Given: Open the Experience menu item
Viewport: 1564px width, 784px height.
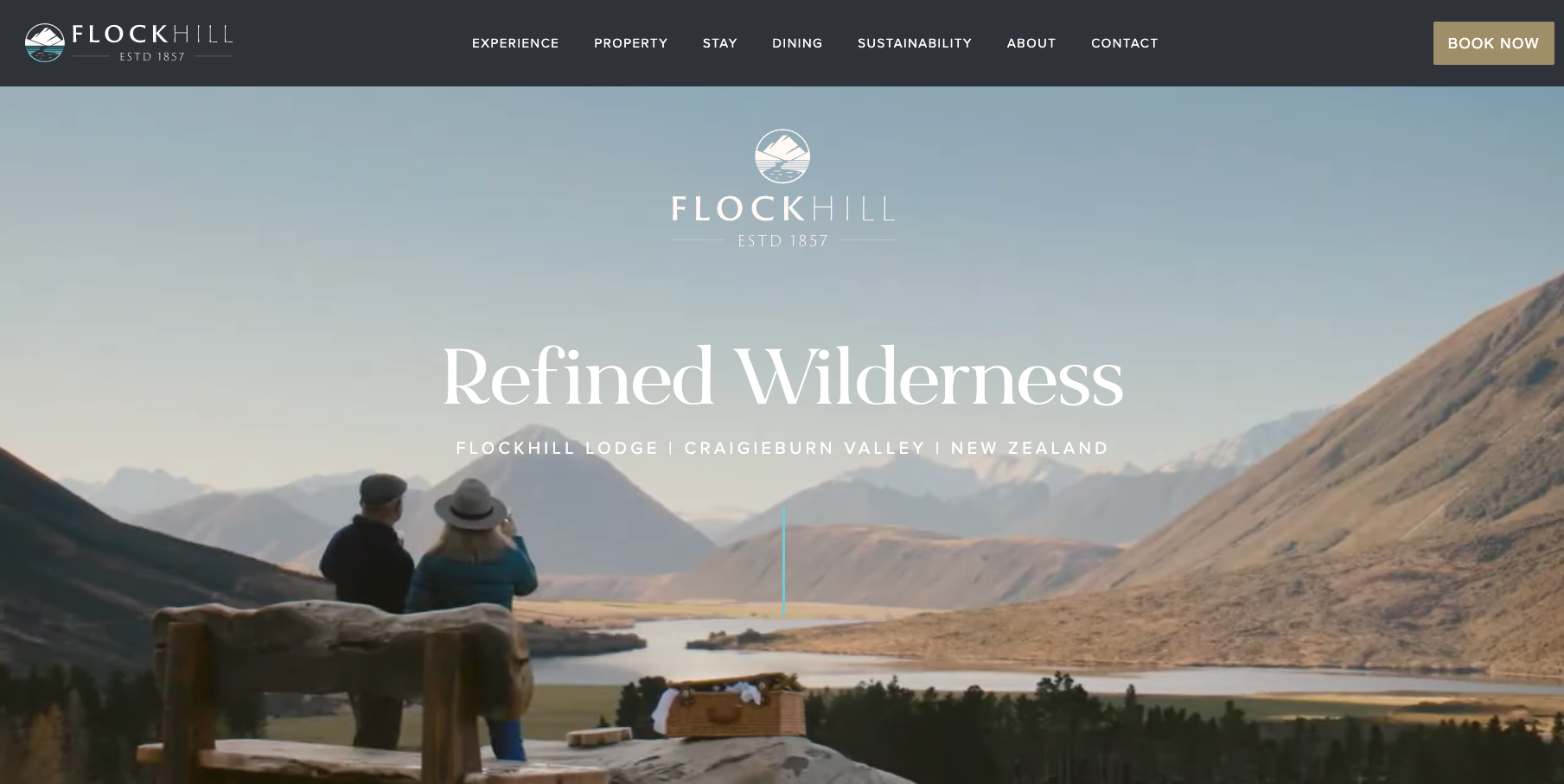Looking at the screenshot, I should pos(515,43).
